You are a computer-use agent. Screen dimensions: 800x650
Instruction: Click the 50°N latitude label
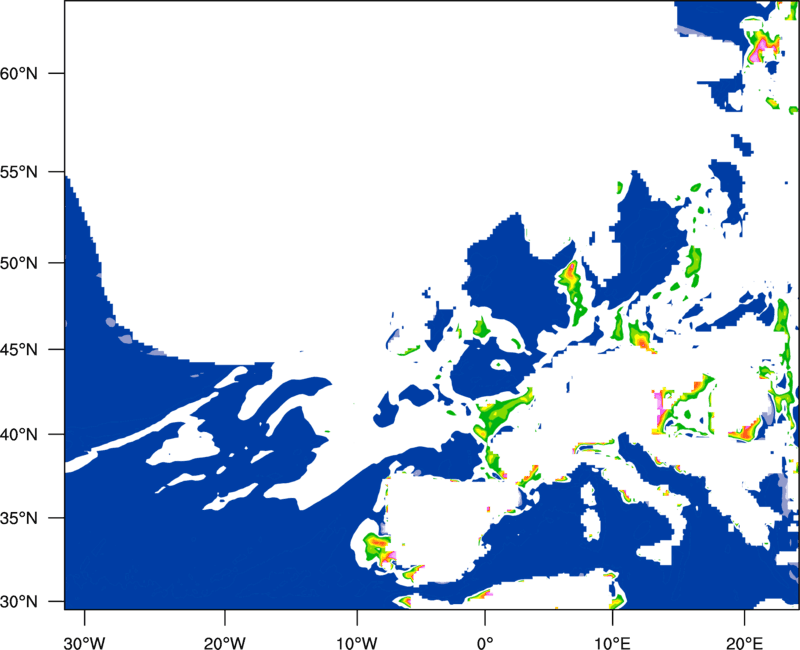coord(19,263)
